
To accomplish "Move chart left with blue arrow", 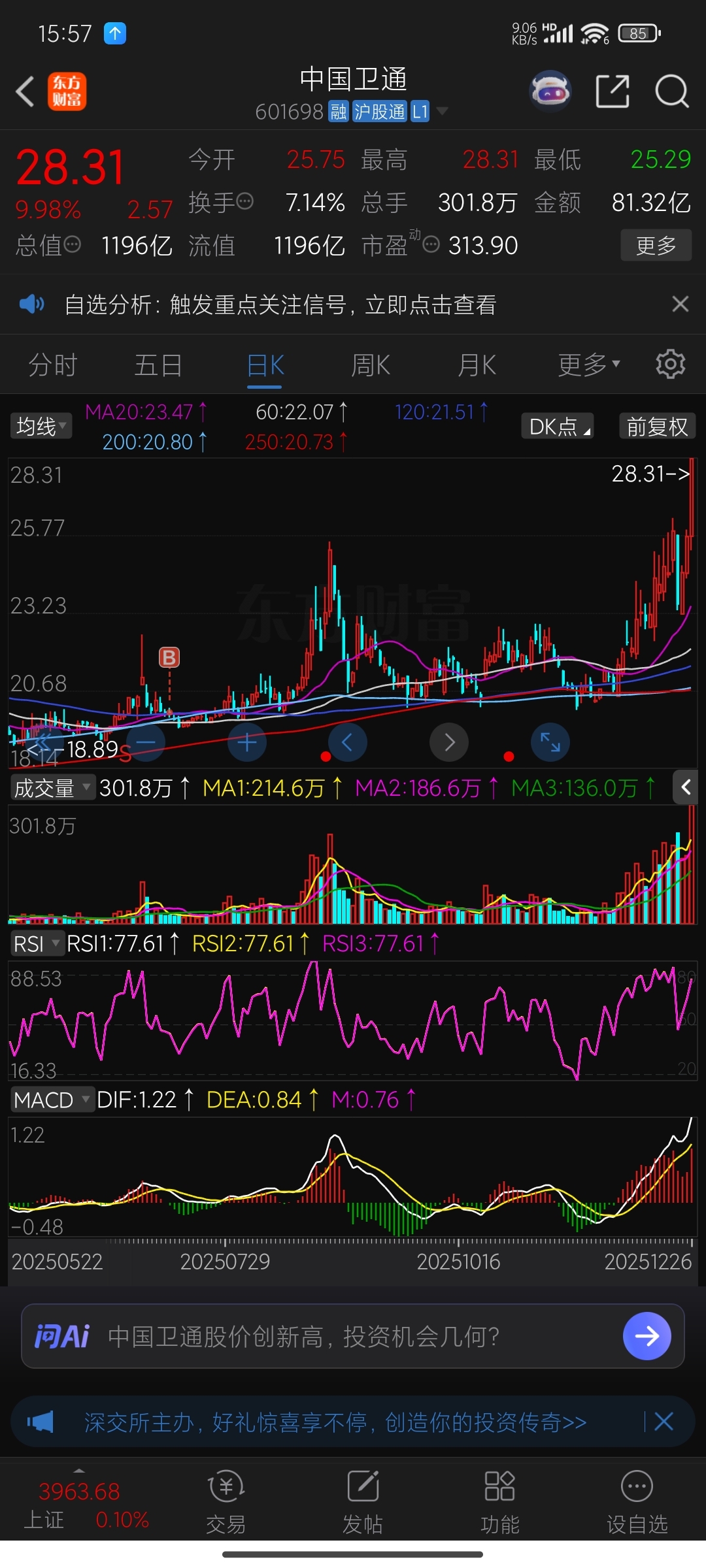I will click(347, 742).
